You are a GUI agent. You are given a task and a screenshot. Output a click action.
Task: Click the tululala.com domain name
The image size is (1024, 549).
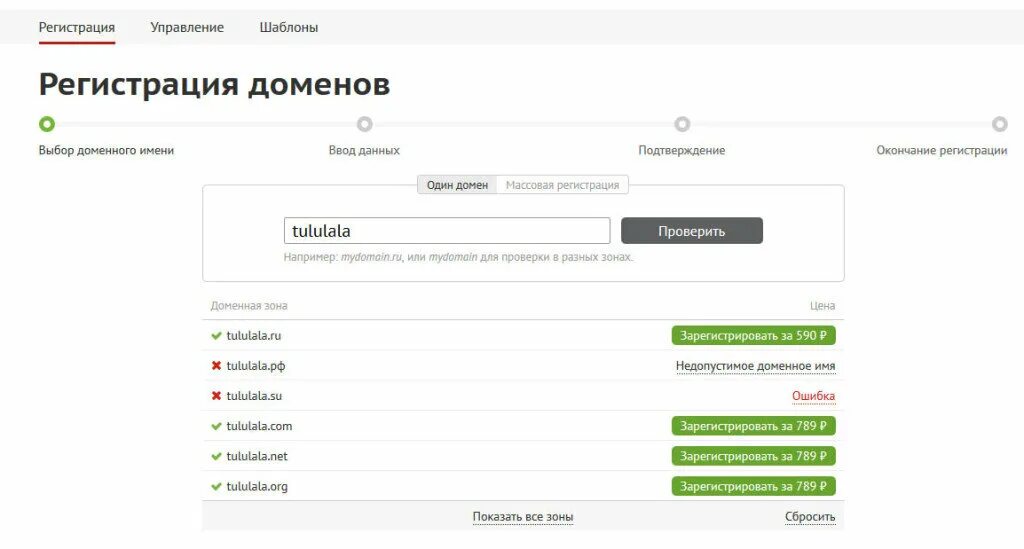pyautogui.click(x=259, y=426)
